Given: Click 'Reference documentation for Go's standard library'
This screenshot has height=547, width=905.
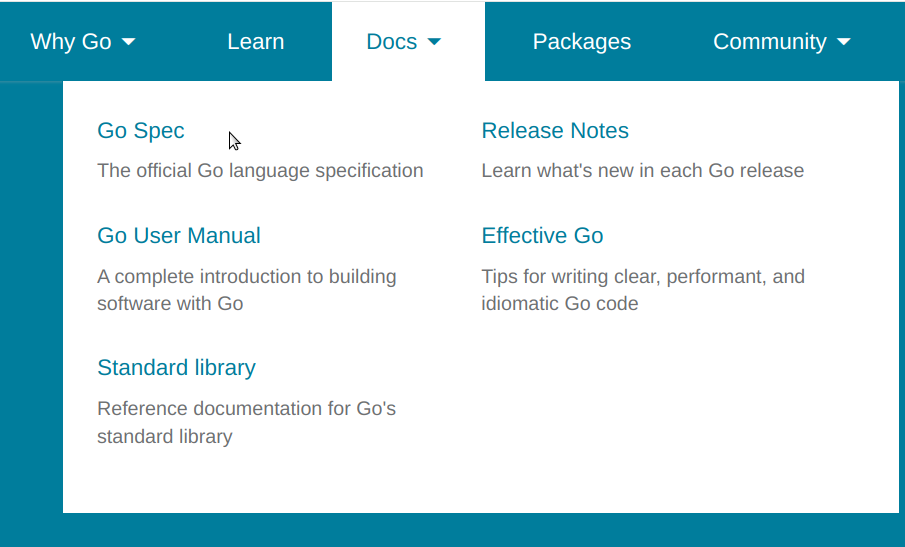Looking at the screenshot, I should [x=246, y=422].
